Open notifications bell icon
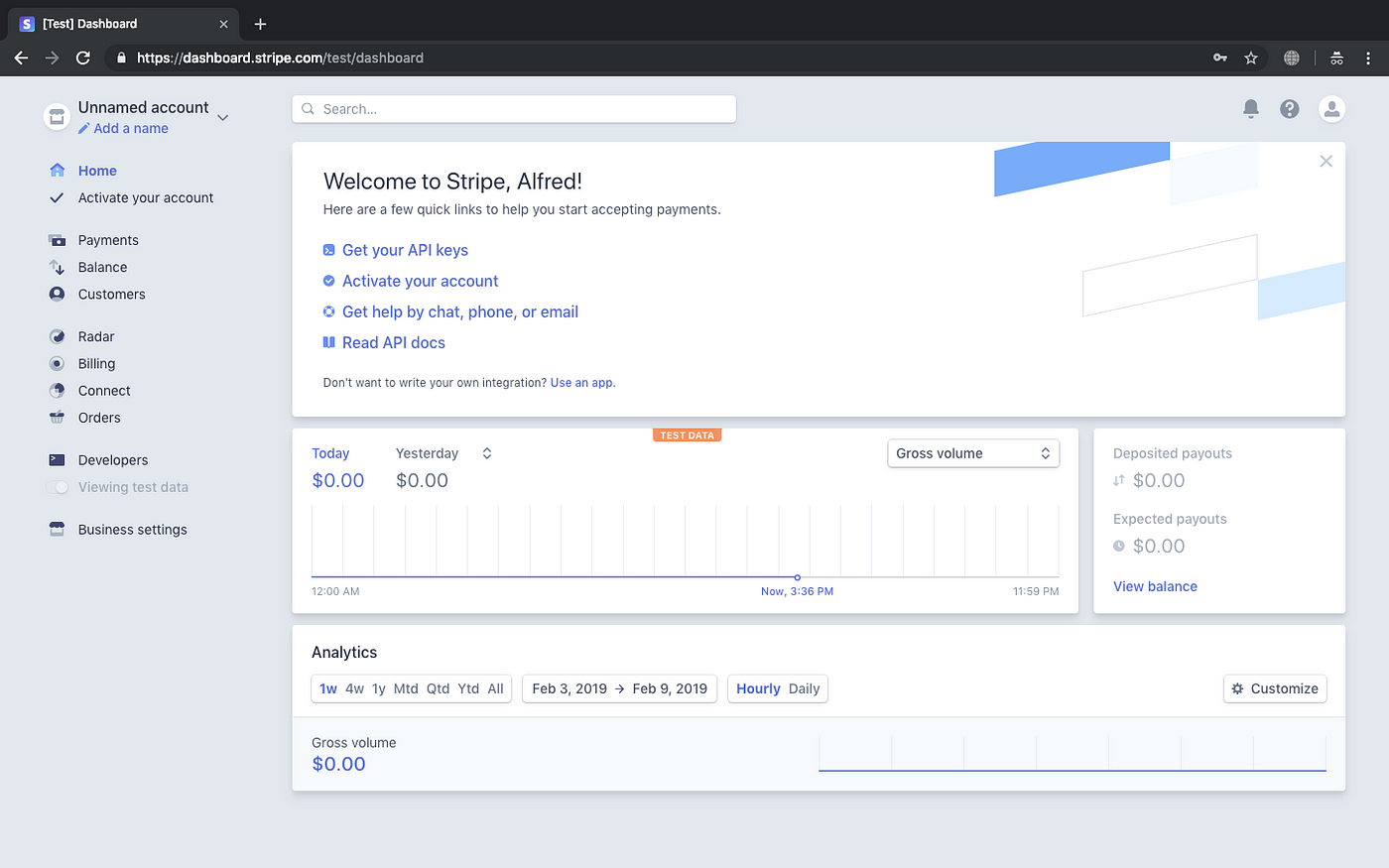The height and width of the screenshot is (868, 1389). (x=1251, y=109)
